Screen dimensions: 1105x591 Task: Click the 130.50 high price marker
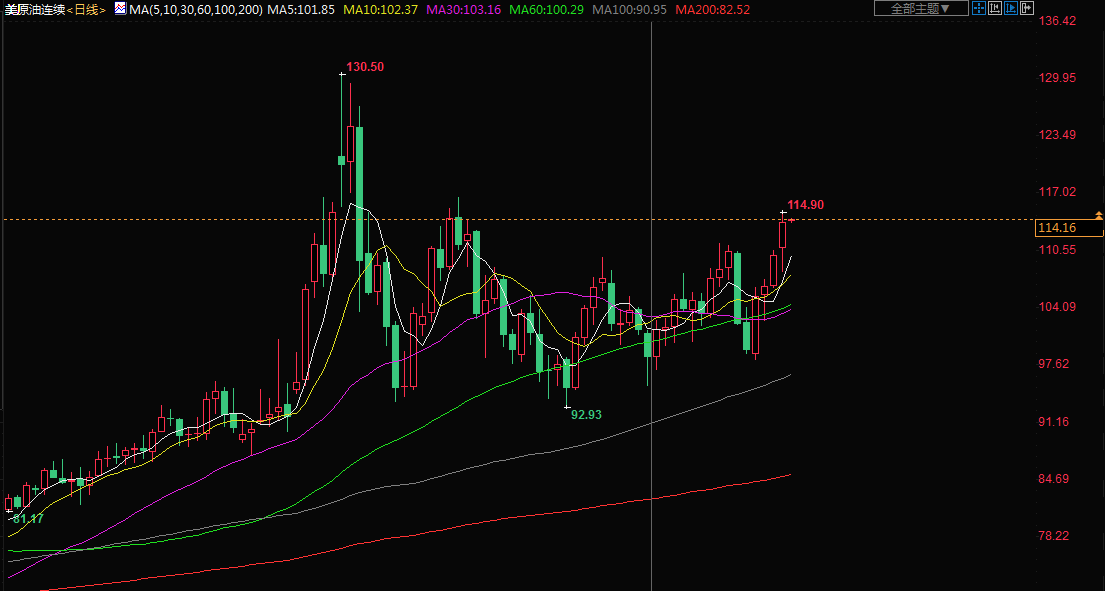click(365, 67)
